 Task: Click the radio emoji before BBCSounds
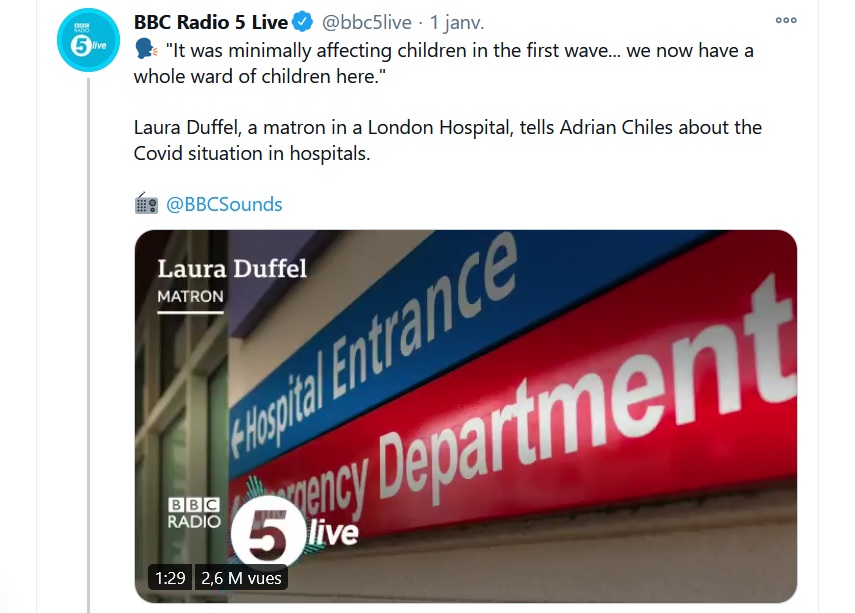pyautogui.click(x=146, y=203)
